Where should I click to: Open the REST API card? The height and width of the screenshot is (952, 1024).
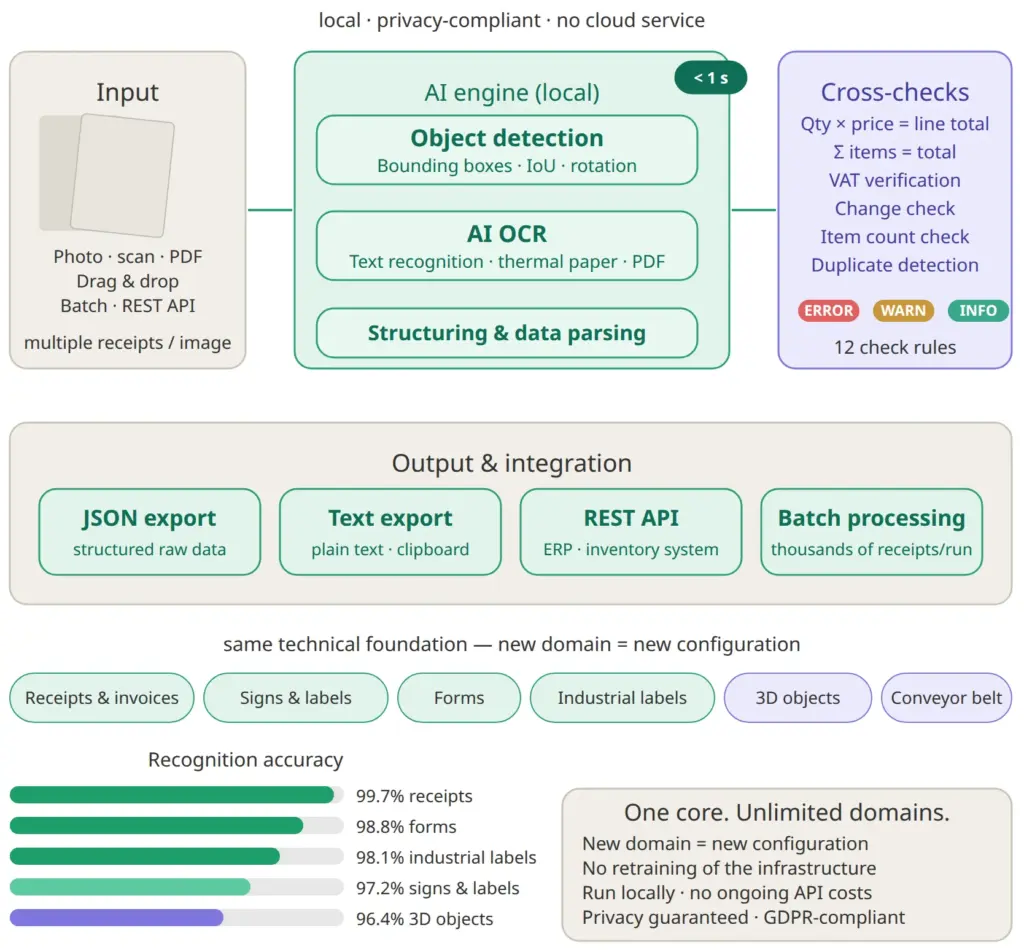click(631, 532)
